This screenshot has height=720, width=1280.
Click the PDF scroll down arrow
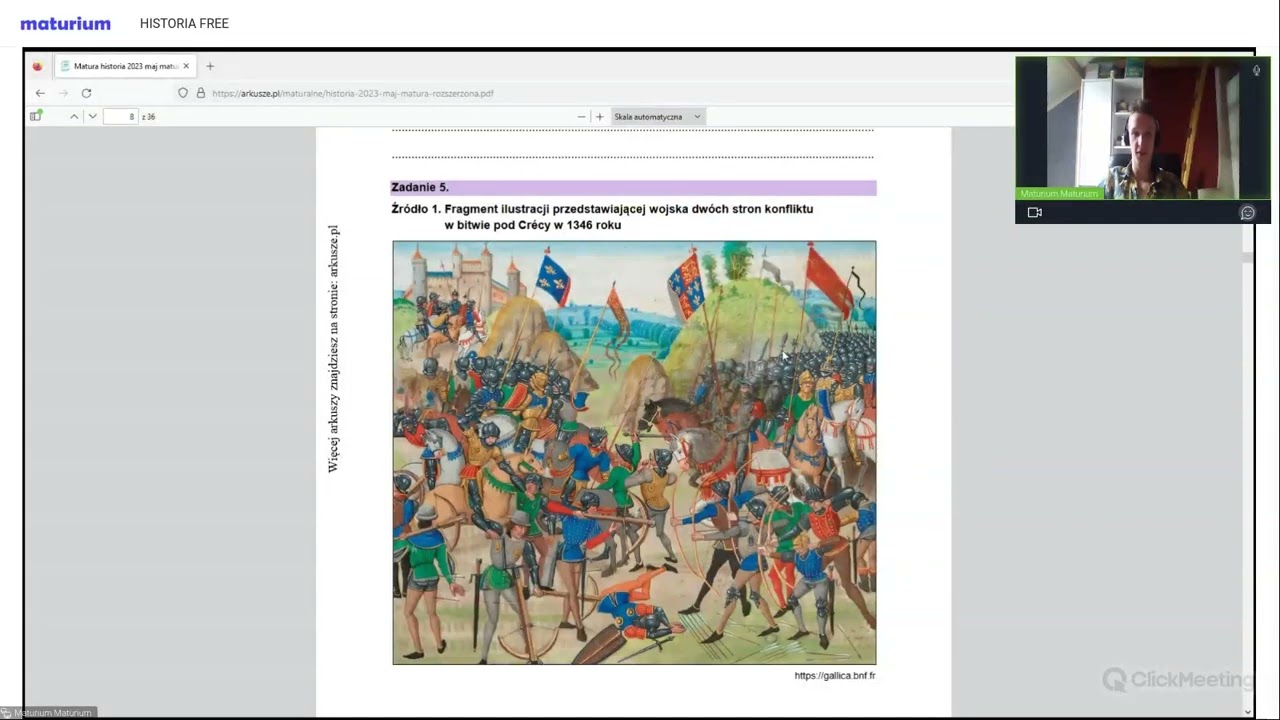coord(1247,712)
